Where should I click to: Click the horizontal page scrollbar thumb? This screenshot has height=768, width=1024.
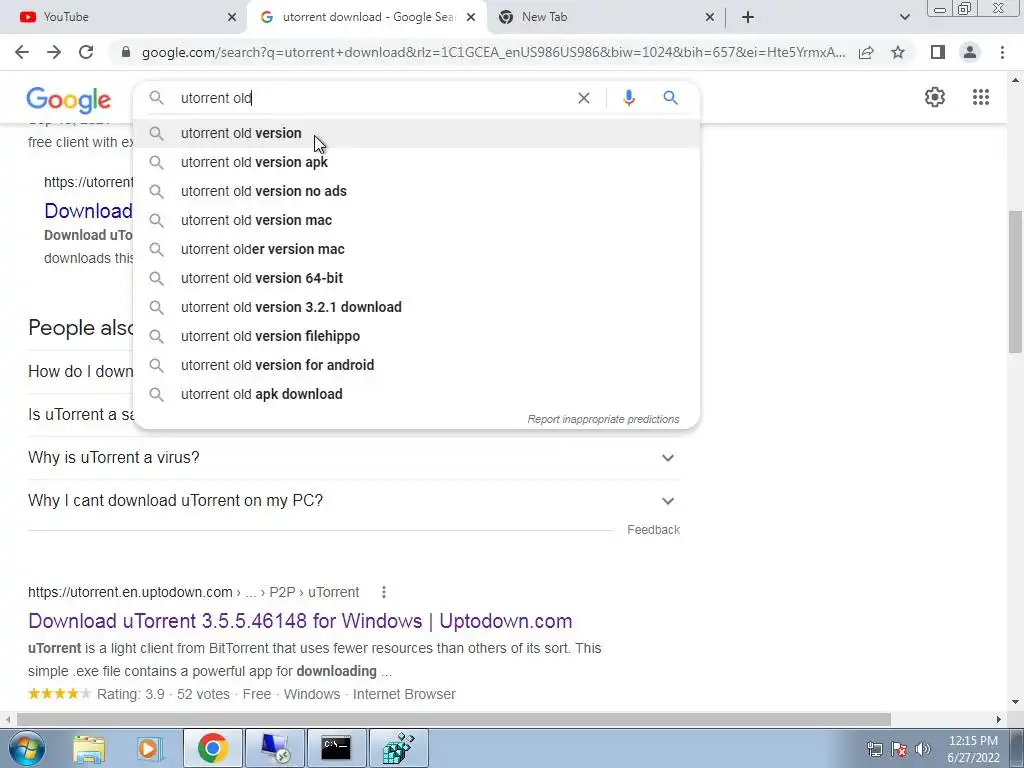click(454, 719)
